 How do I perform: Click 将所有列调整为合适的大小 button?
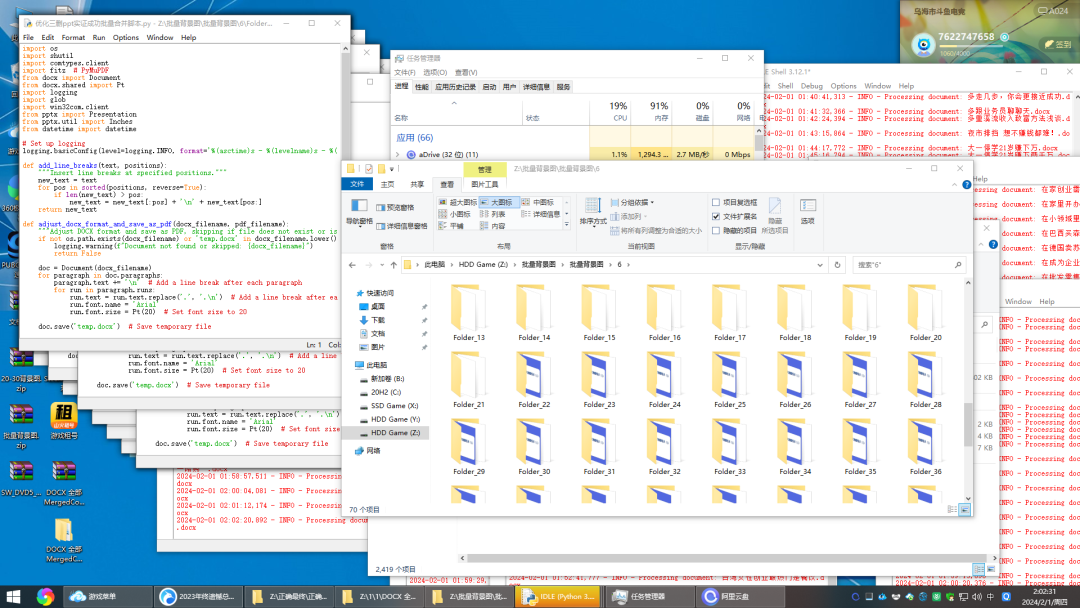pos(656,231)
